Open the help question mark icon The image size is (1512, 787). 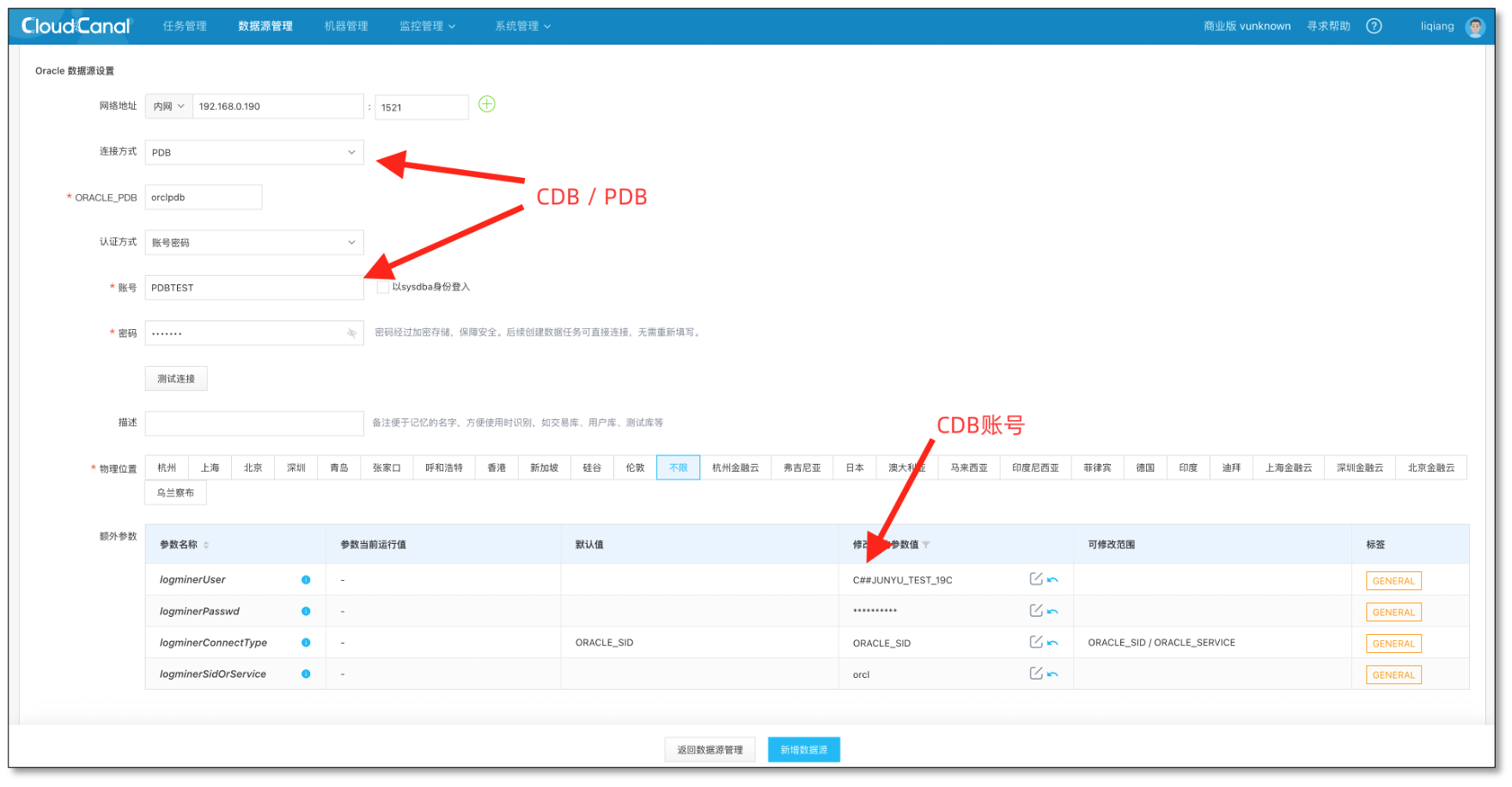(x=1374, y=26)
